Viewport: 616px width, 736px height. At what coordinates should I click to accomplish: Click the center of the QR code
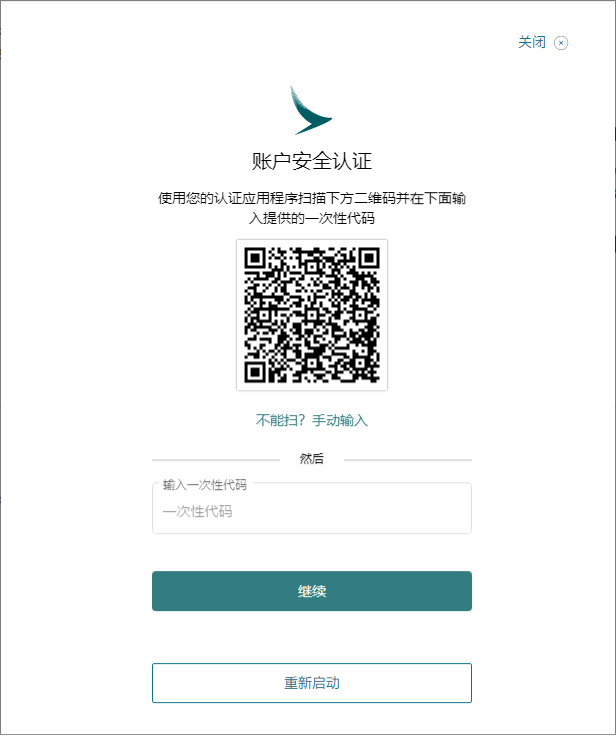312,314
